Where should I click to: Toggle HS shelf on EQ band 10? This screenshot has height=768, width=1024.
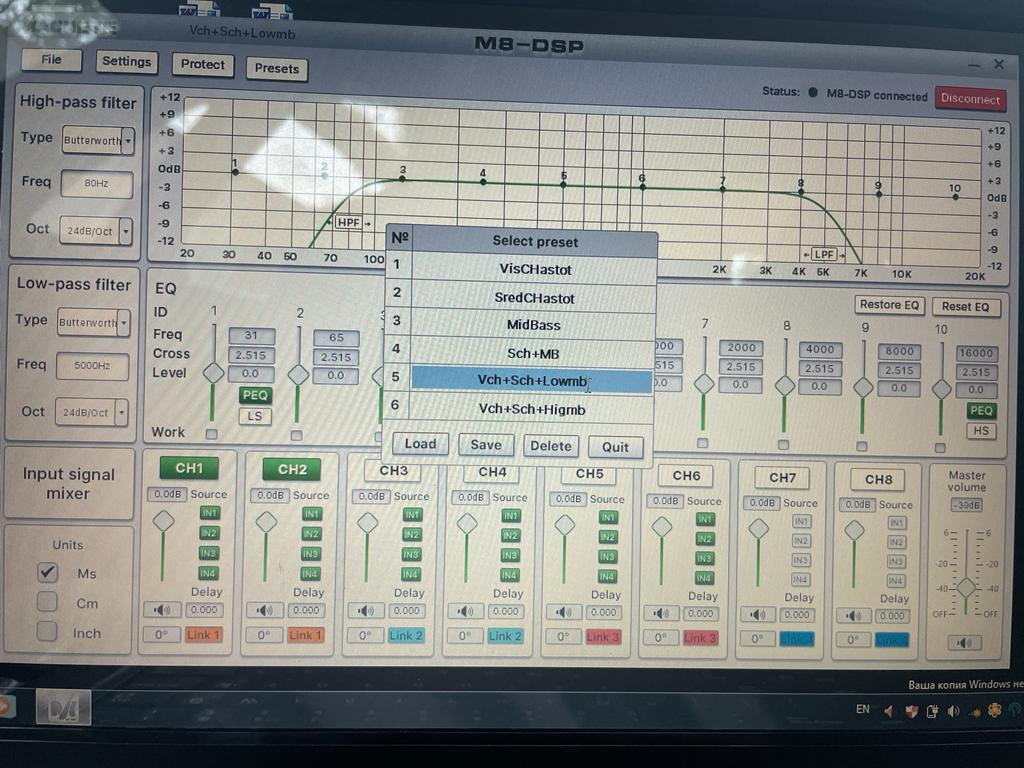click(981, 431)
